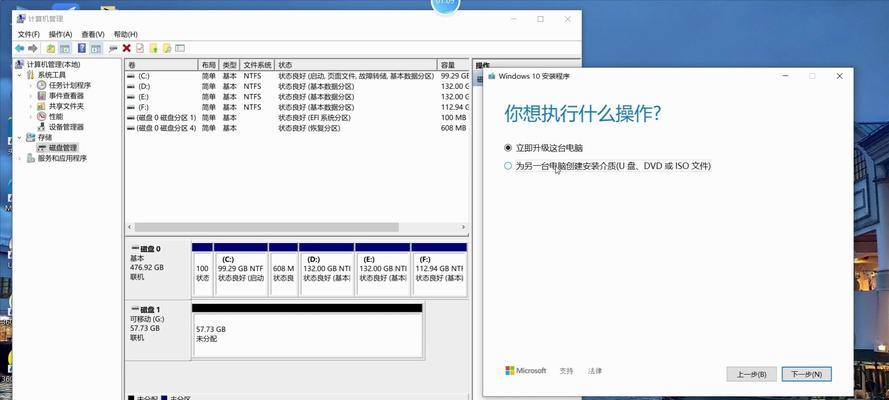
Task: Click the Forward arrow in Computer Management toolbar
Action: [x=33, y=49]
